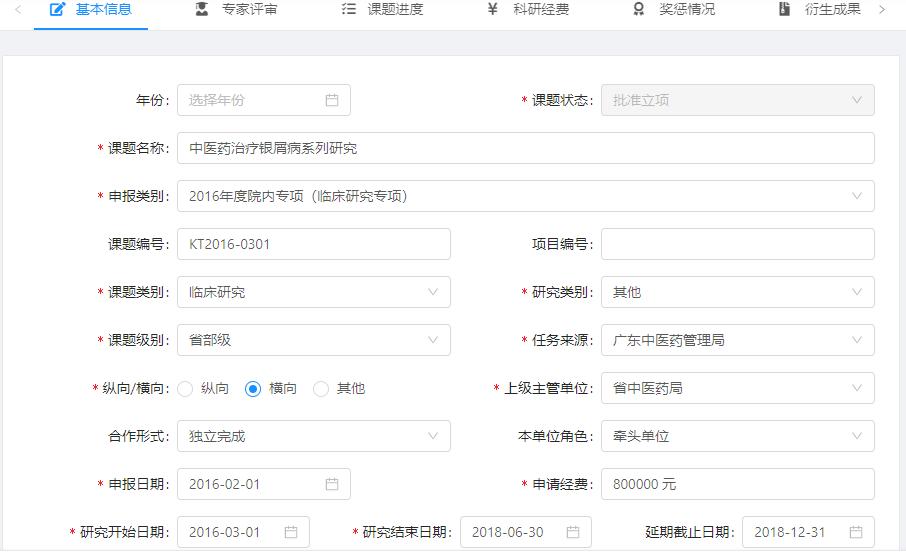Click calendar icon in 研究开始日期 field

(291, 532)
